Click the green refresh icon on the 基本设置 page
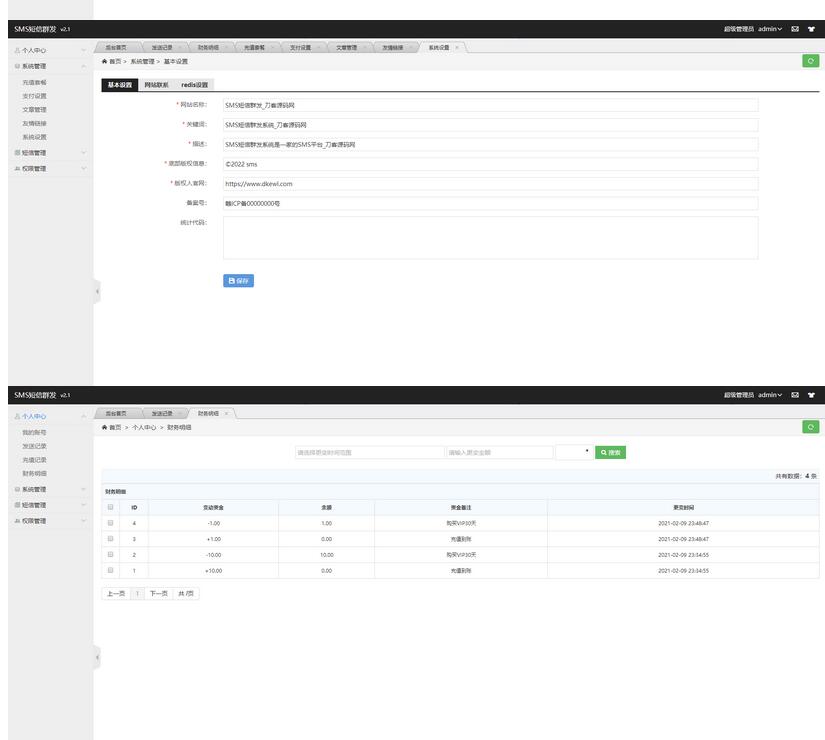This screenshot has width=825, height=740. click(x=810, y=61)
